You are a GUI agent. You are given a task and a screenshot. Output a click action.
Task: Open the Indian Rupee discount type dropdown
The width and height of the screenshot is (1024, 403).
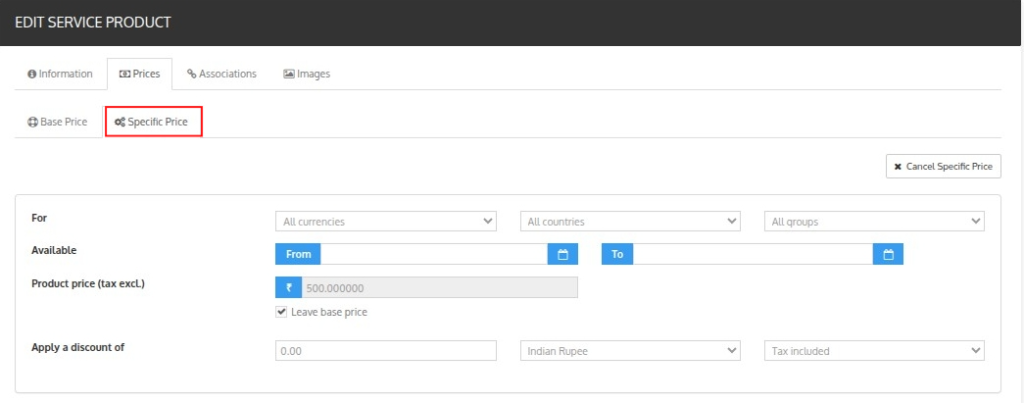[630, 351]
